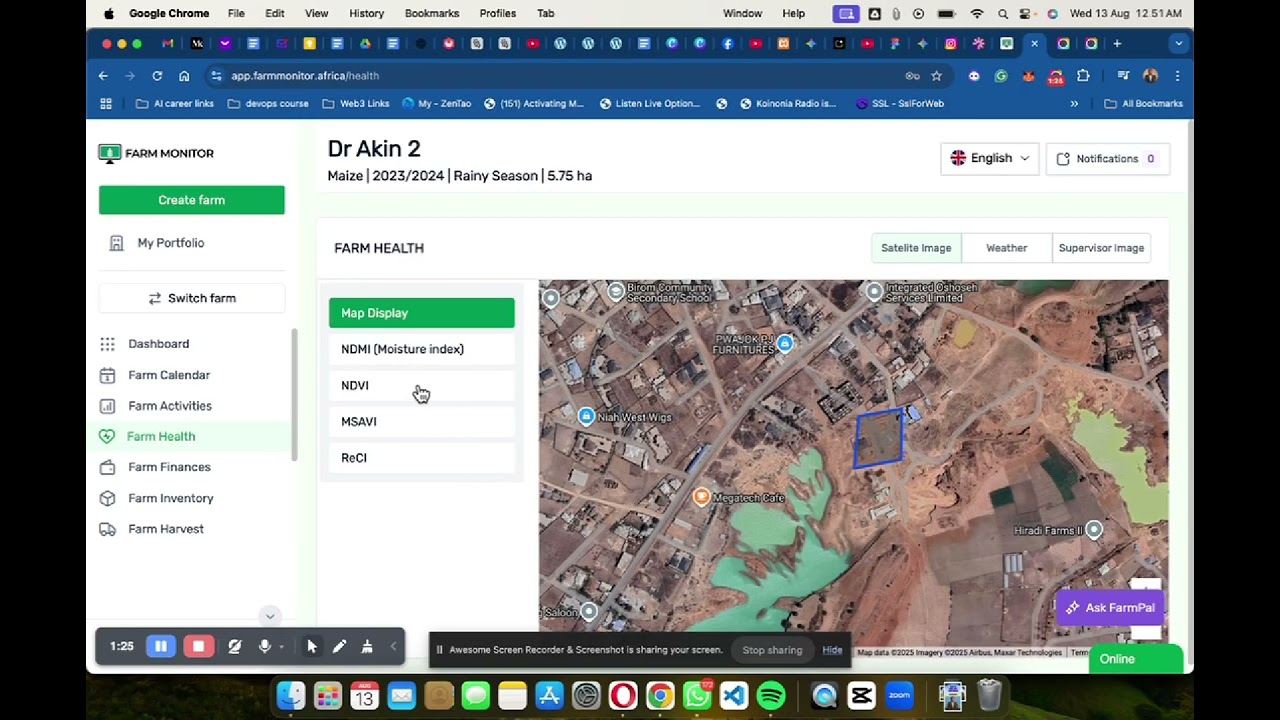Viewport: 1280px width, 720px height.
Task: Open microphone options dropdown arrow in recorder
Action: pyautogui.click(x=282, y=647)
